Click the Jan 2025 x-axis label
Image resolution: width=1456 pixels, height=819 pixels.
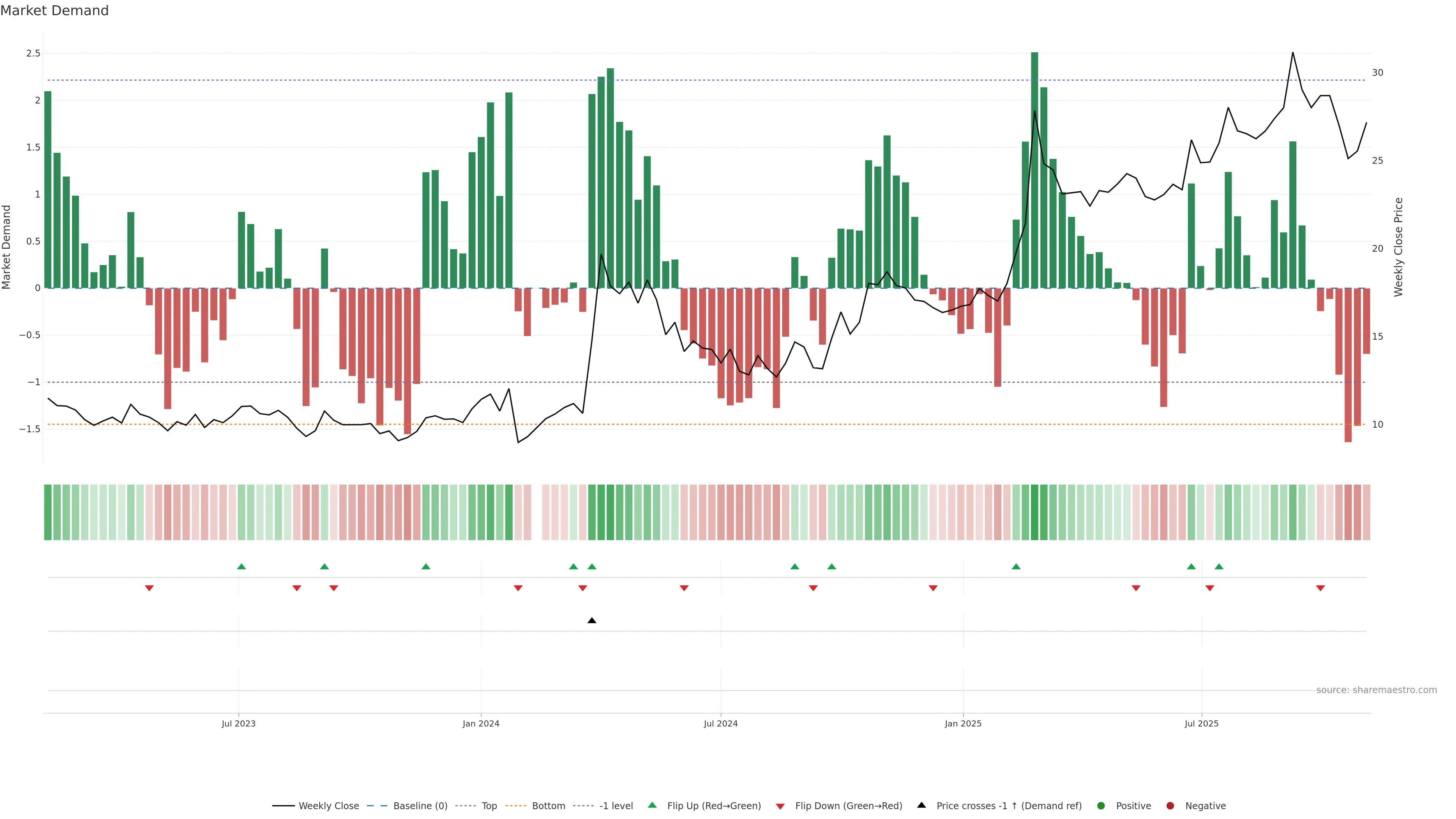point(963,723)
